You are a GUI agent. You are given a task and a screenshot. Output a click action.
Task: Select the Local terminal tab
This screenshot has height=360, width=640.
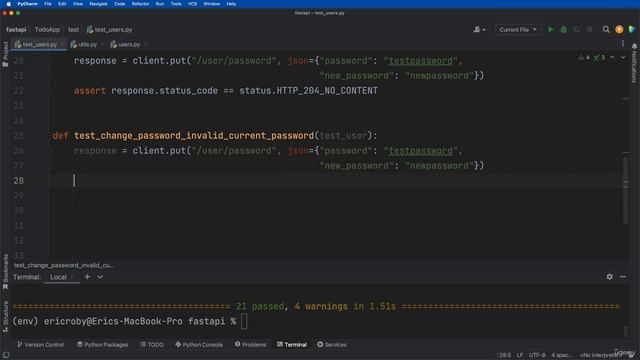point(58,277)
